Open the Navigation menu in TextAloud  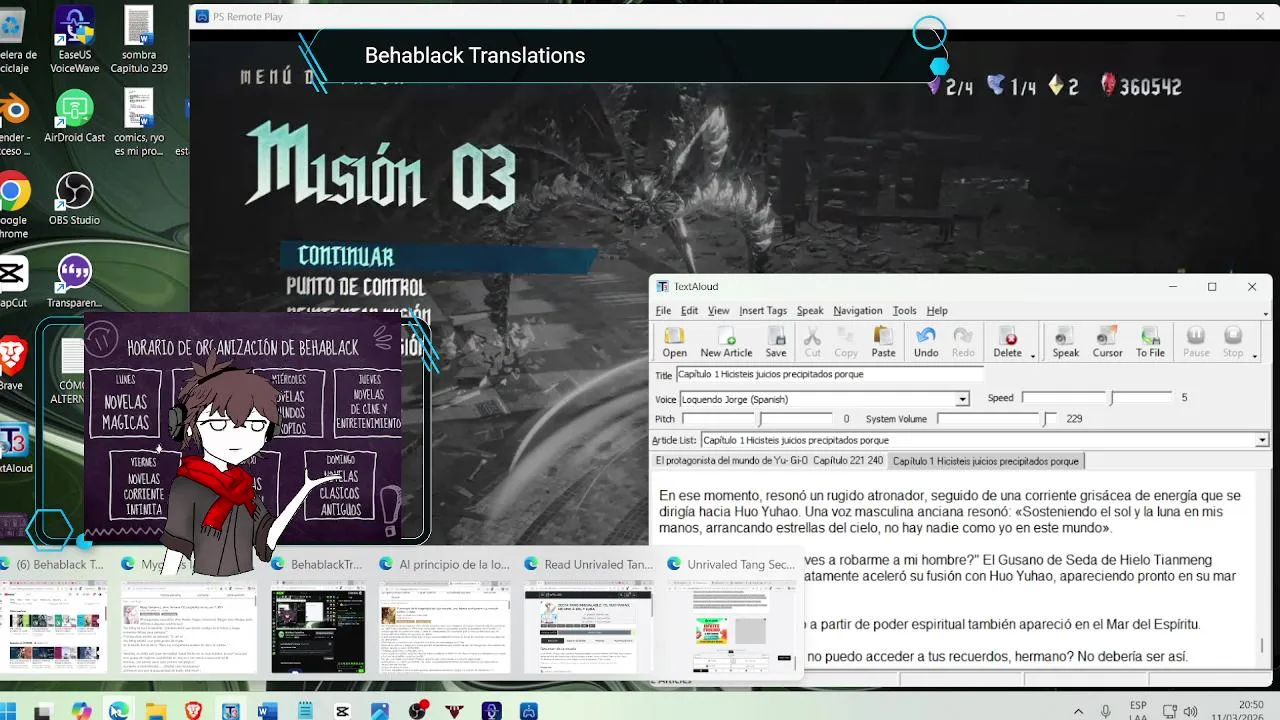coord(858,311)
